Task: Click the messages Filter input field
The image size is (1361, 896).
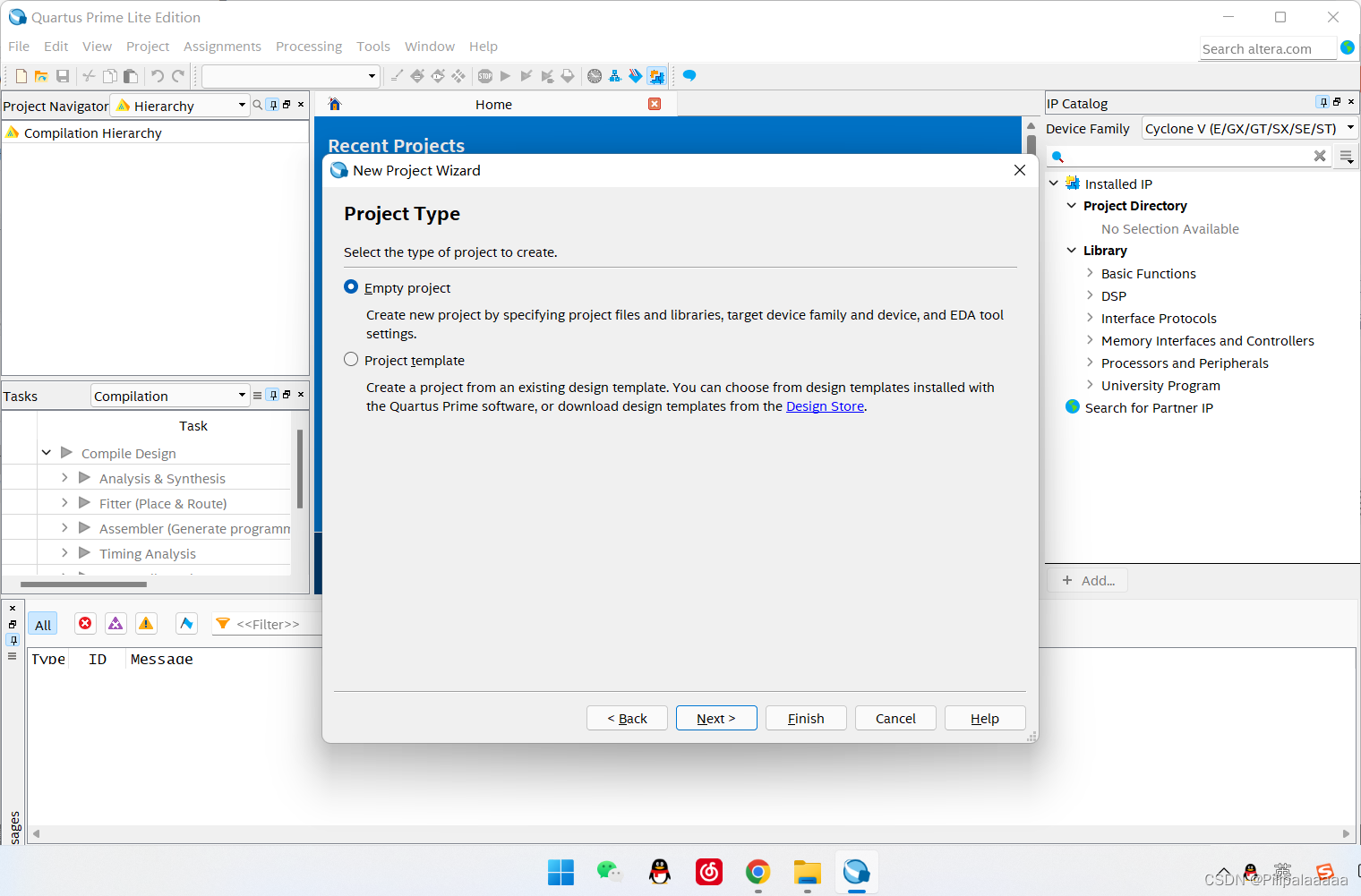Action: point(269,625)
